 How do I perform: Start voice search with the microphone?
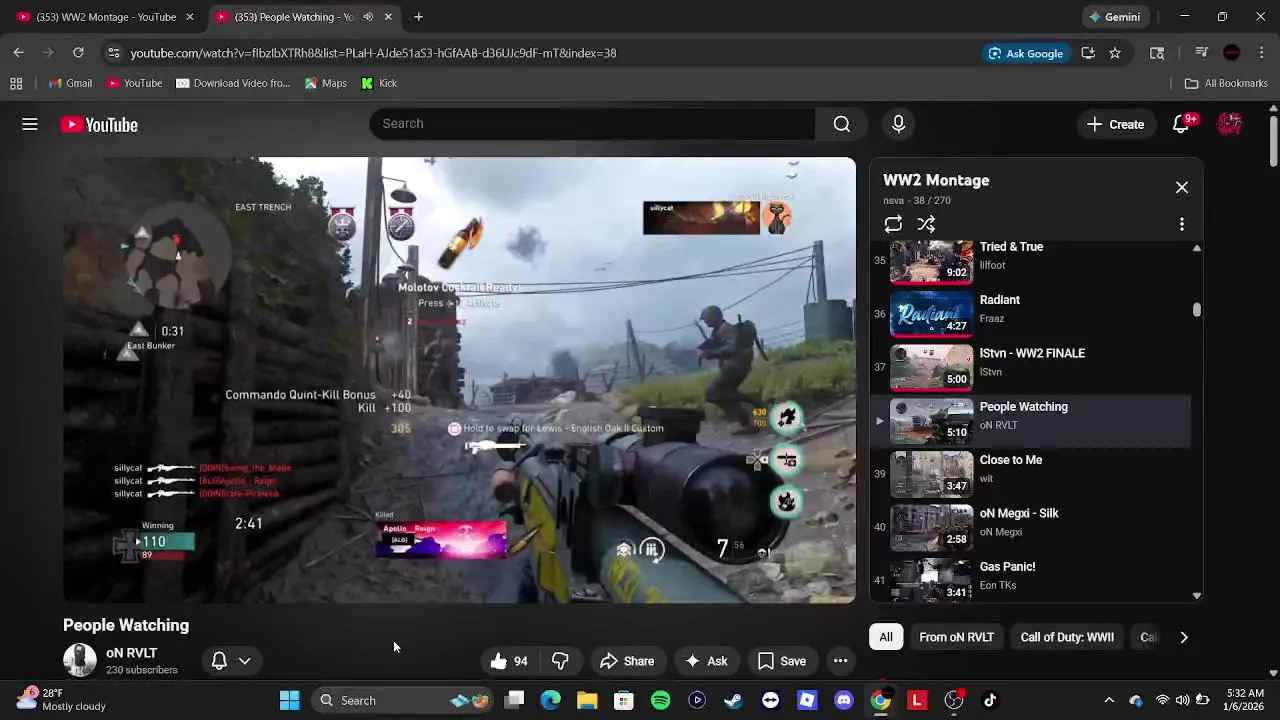click(898, 124)
